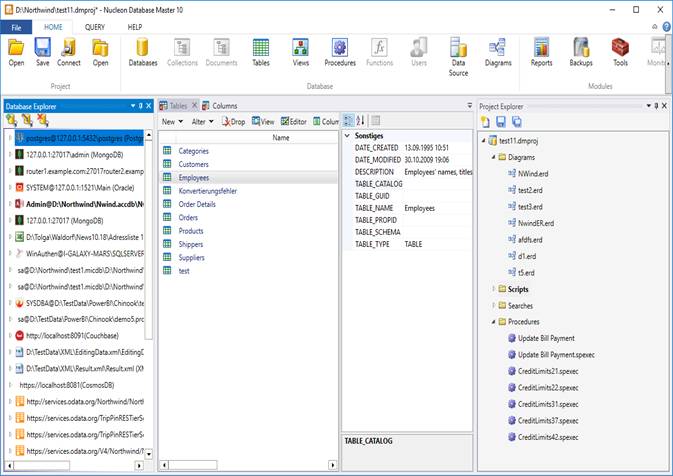Image resolution: width=673 pixels, height=476 pixels.
Task: Select the SYSTEM Oracle connection
Action: pos(80,188)
